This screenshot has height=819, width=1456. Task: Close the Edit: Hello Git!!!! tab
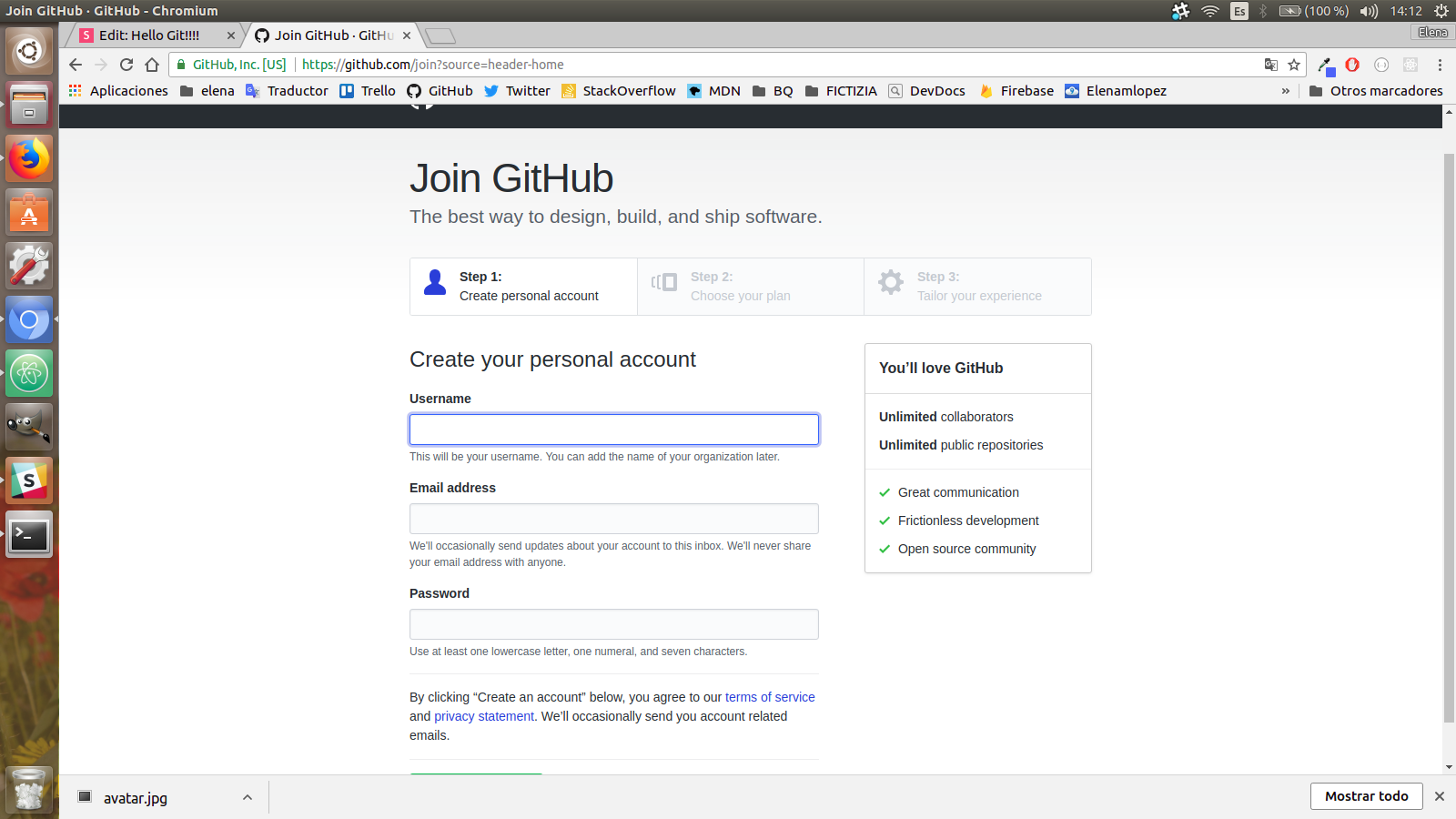pos(231,35)
